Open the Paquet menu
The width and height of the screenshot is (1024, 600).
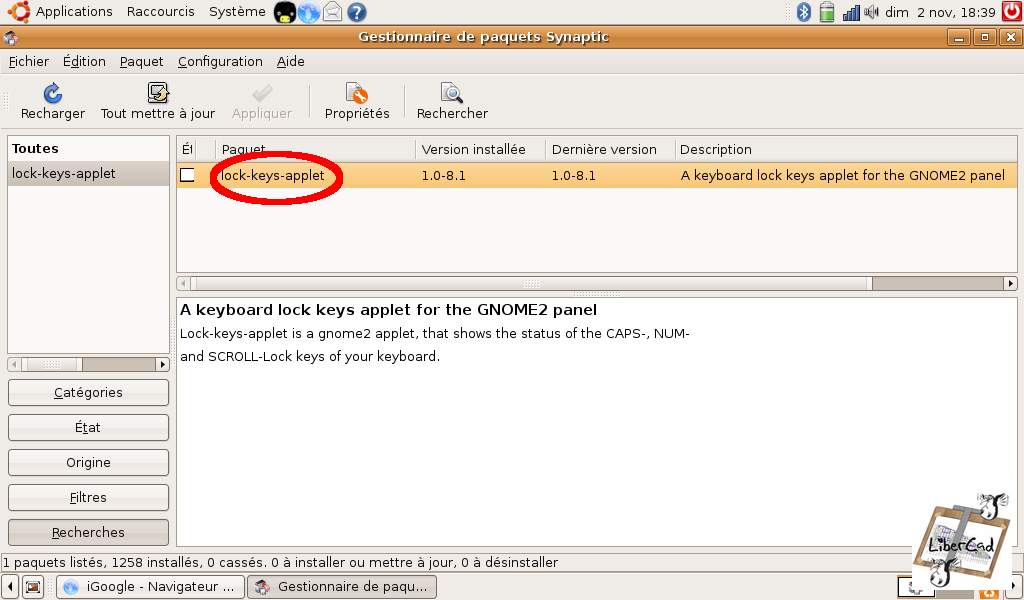(141, 61)
